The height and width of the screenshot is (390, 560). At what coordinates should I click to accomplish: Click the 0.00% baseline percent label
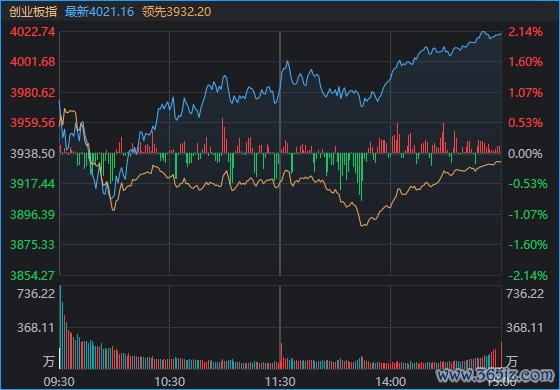pyautogui.click(x=525, y=154)
